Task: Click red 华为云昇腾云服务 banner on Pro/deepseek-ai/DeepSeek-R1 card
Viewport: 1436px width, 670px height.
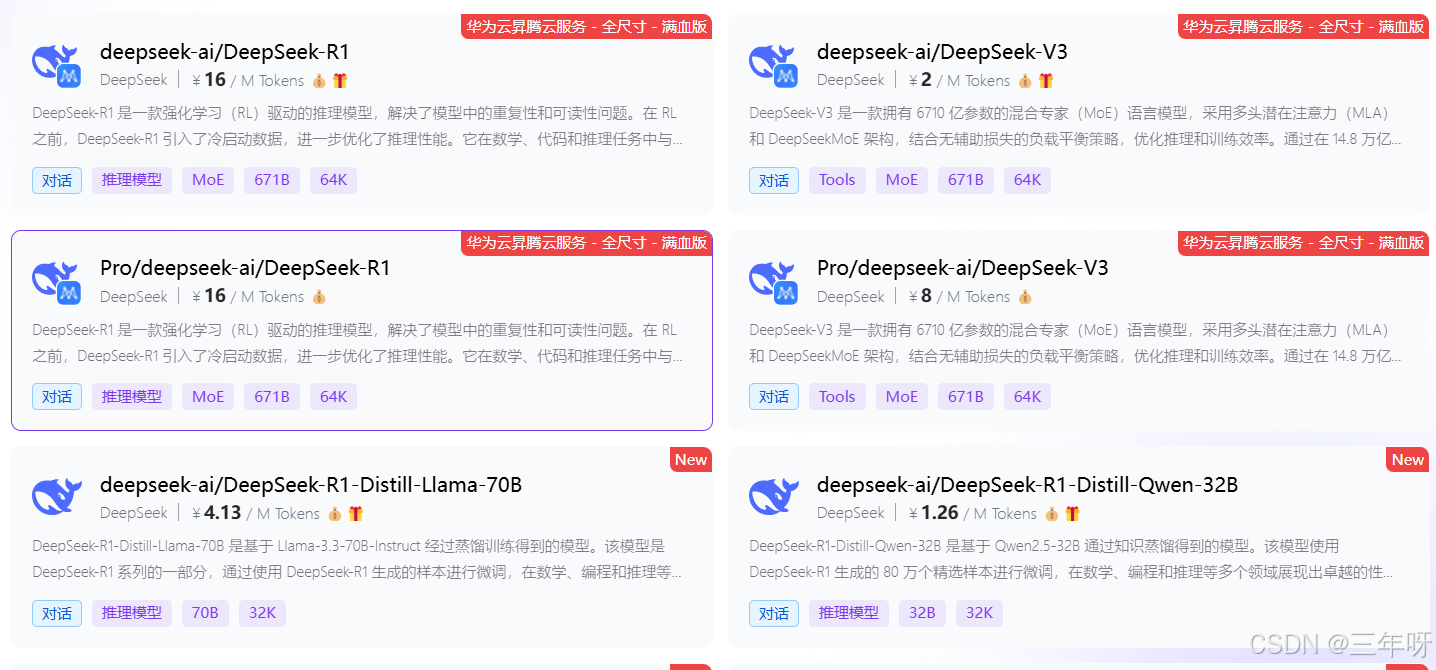Action: pos(587,242)
